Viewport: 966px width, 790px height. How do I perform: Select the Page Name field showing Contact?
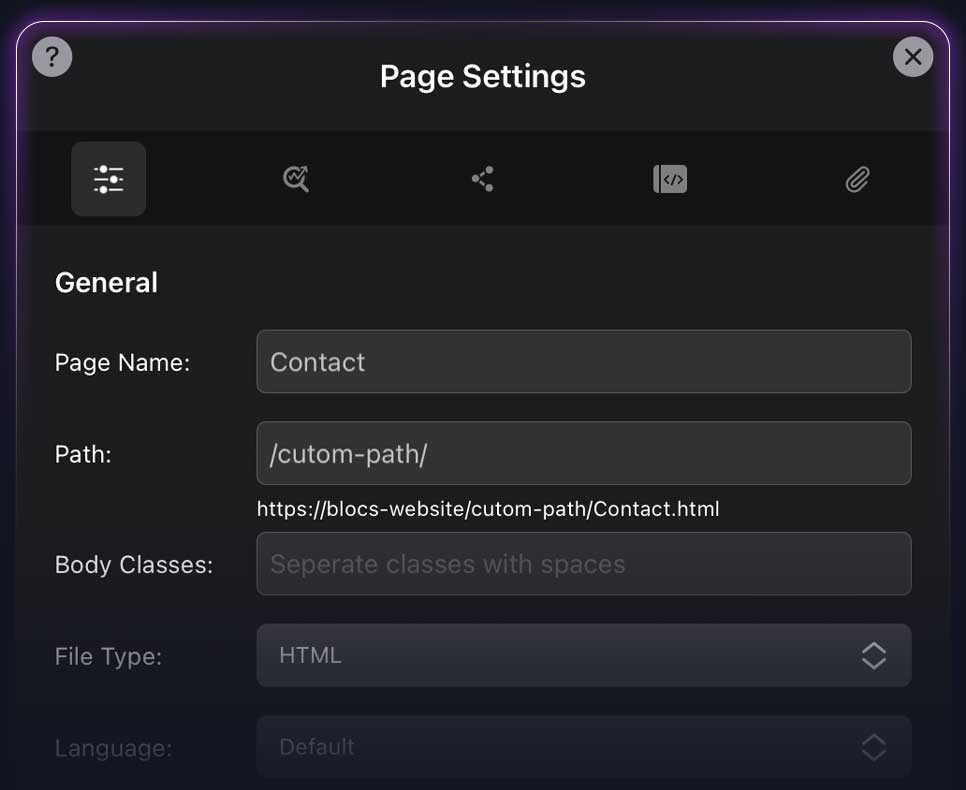(584, 362)
